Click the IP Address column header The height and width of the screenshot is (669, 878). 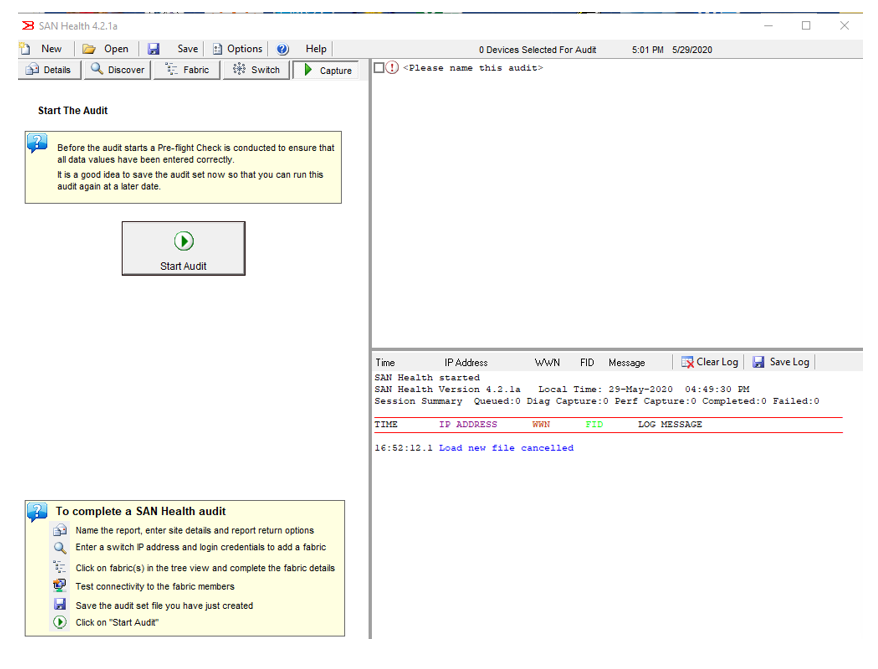(x=466, y=363)
